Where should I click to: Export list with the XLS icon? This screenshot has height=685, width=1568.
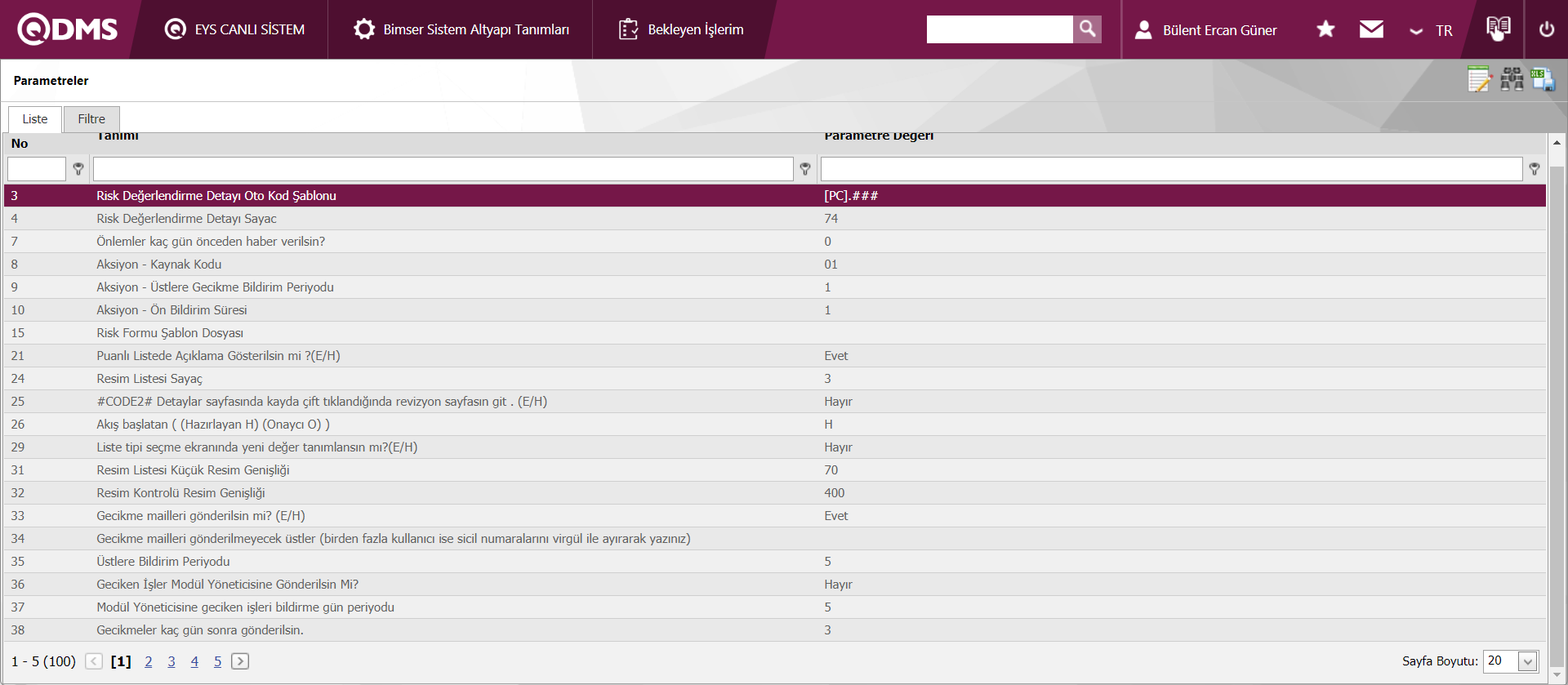point(1543,79)
